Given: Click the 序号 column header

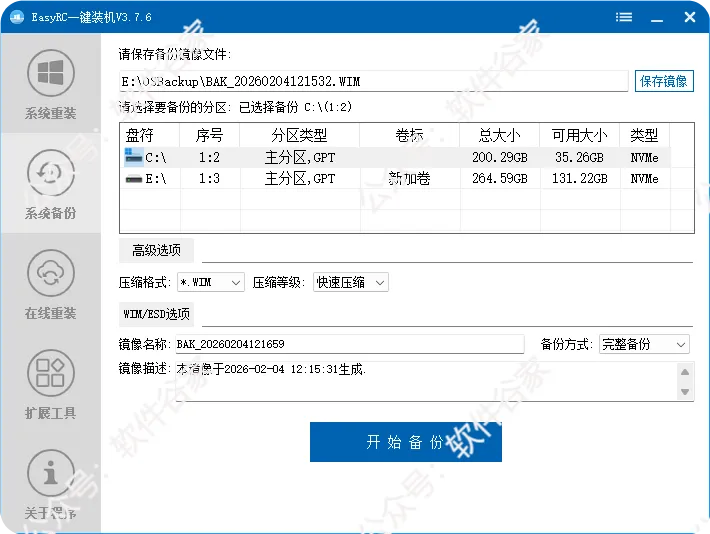Looking at the screenshot, I should tap(210, 135).
